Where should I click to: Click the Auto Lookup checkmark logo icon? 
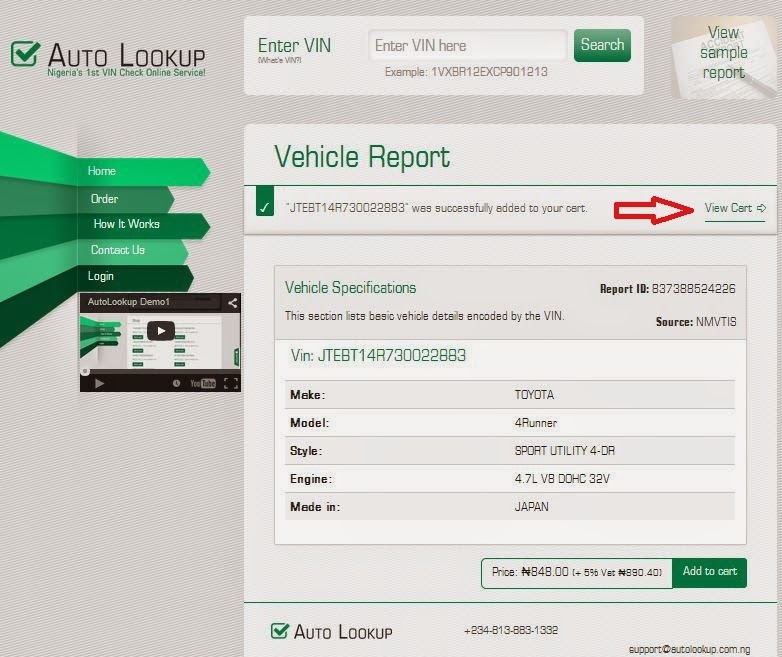coord(25,53)
